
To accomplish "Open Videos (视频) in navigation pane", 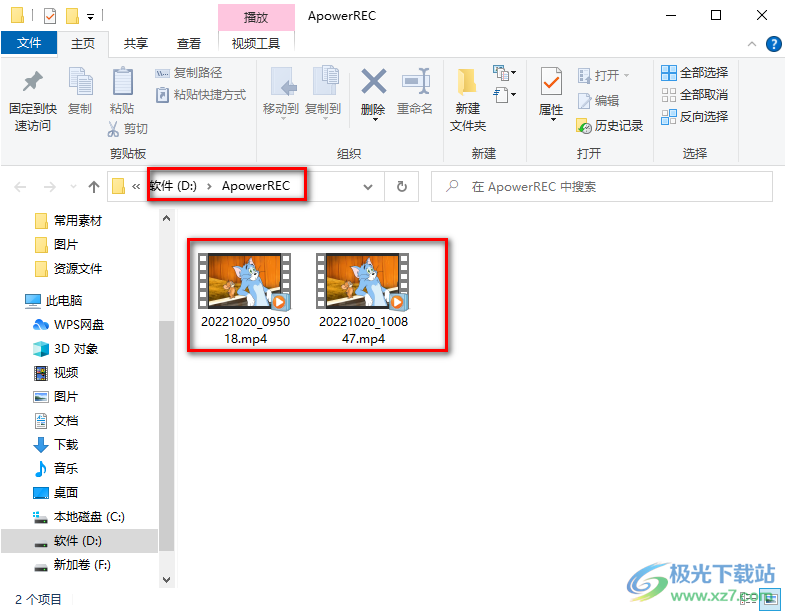I will [56, 373].
